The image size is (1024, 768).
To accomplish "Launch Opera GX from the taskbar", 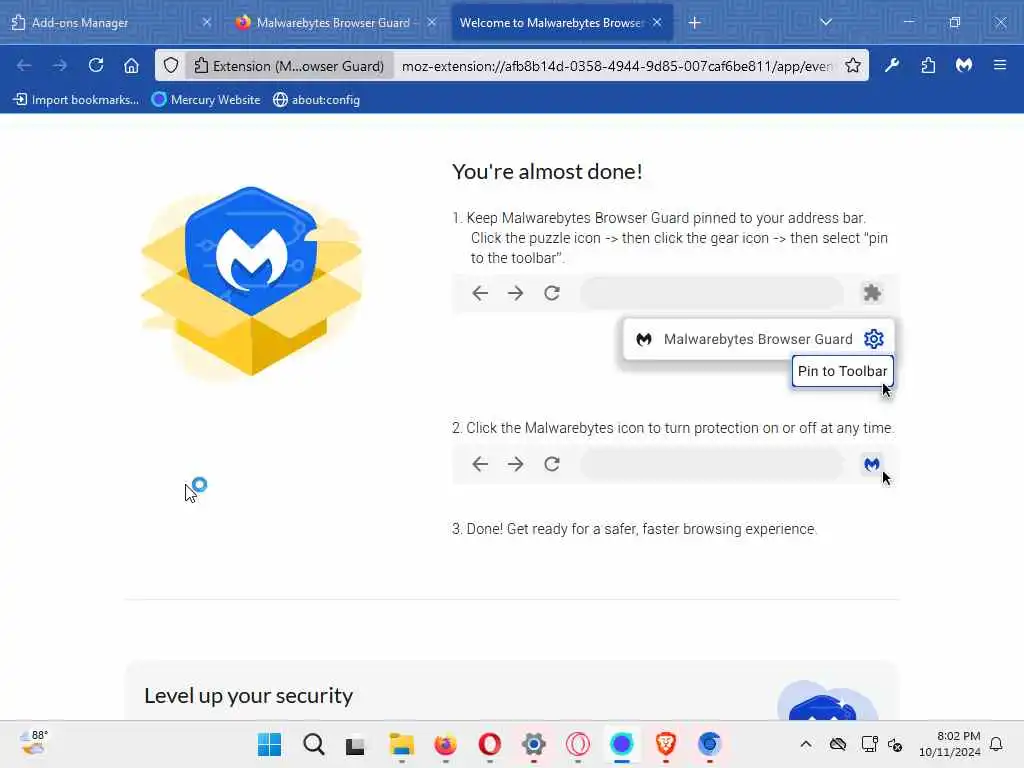I will 578,744.
